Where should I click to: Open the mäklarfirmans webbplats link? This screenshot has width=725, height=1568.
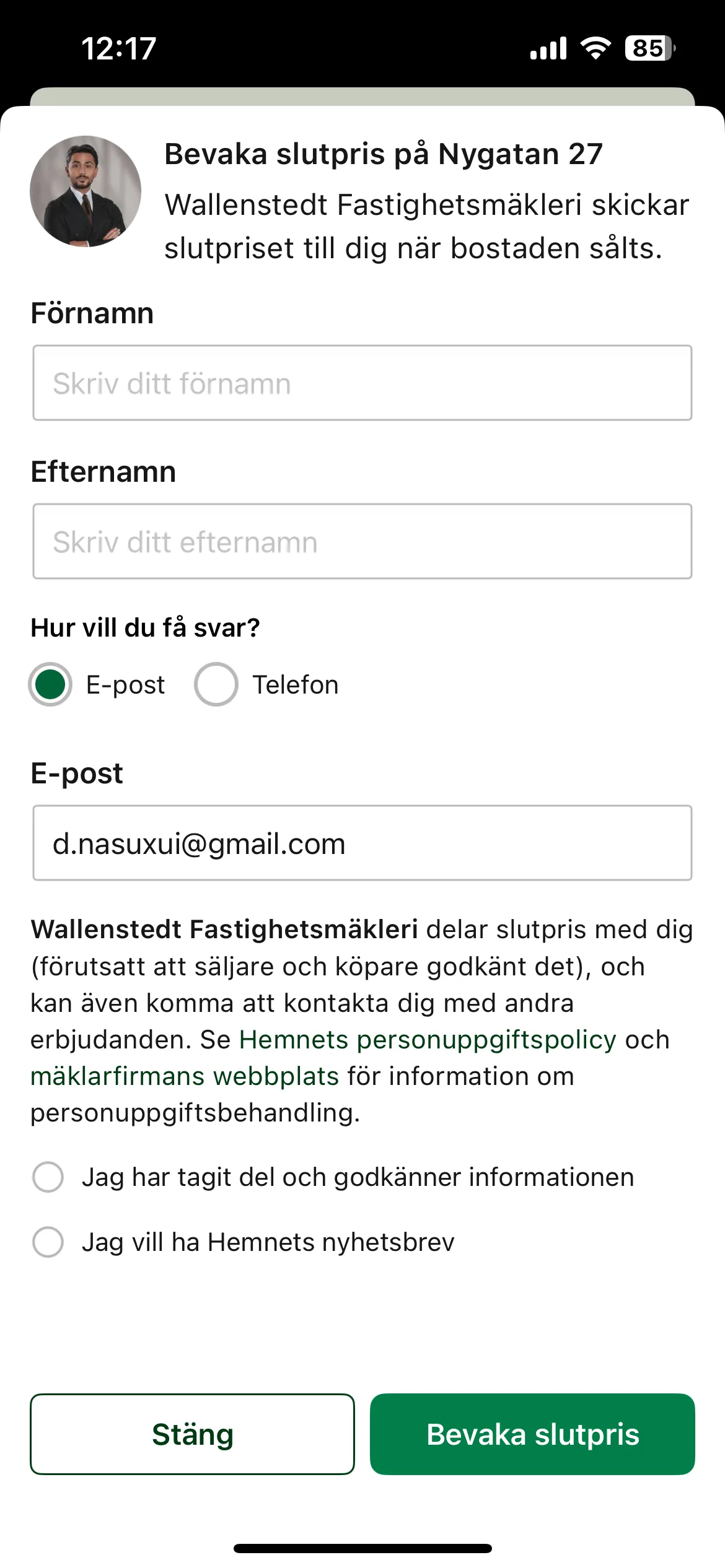point(185,1076)
